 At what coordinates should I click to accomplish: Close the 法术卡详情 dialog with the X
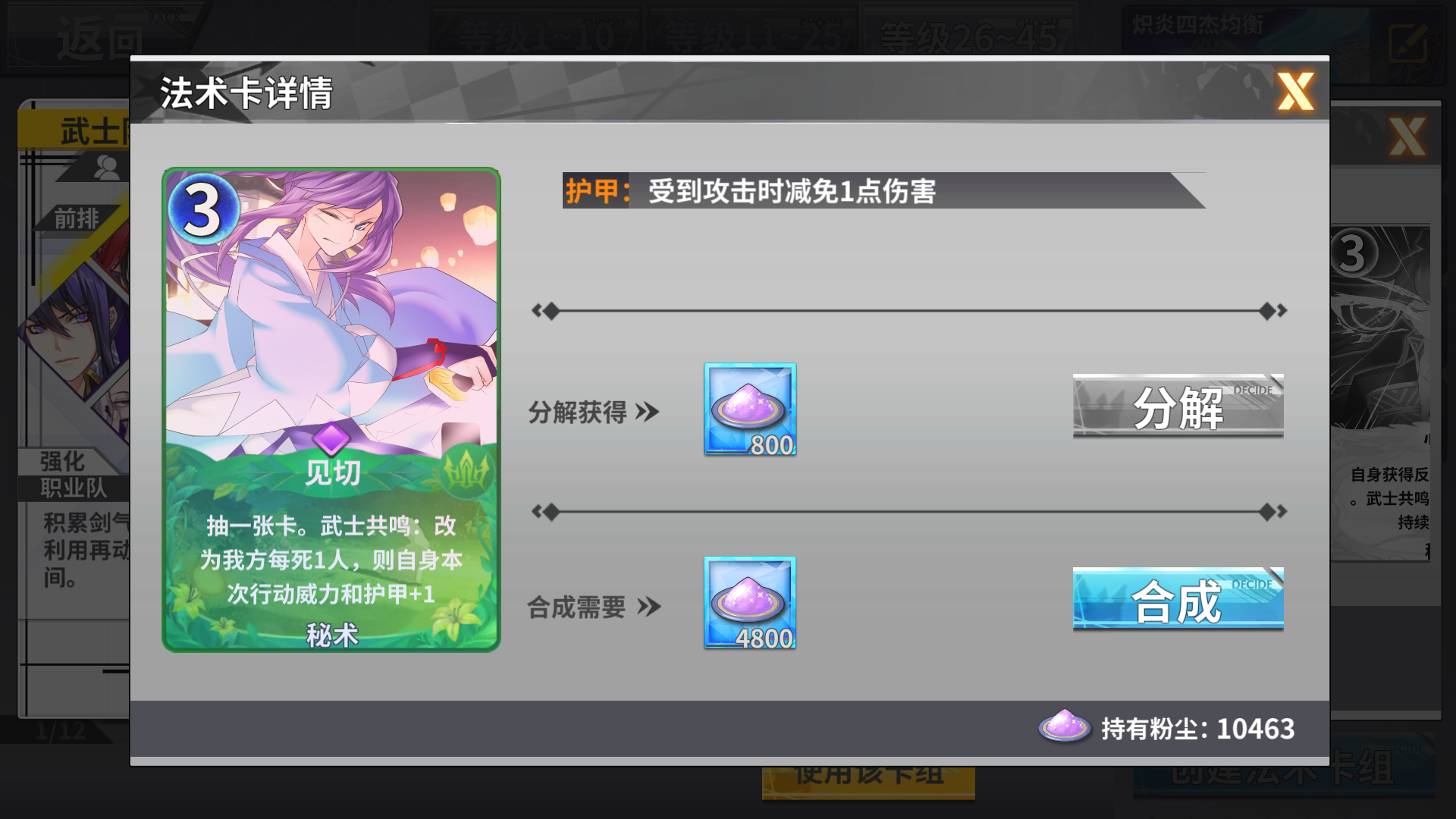(1295, 92)
